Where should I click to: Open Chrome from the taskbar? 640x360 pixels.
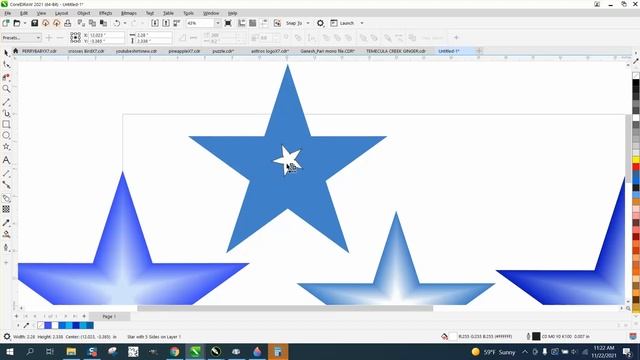tap(175, 351)
